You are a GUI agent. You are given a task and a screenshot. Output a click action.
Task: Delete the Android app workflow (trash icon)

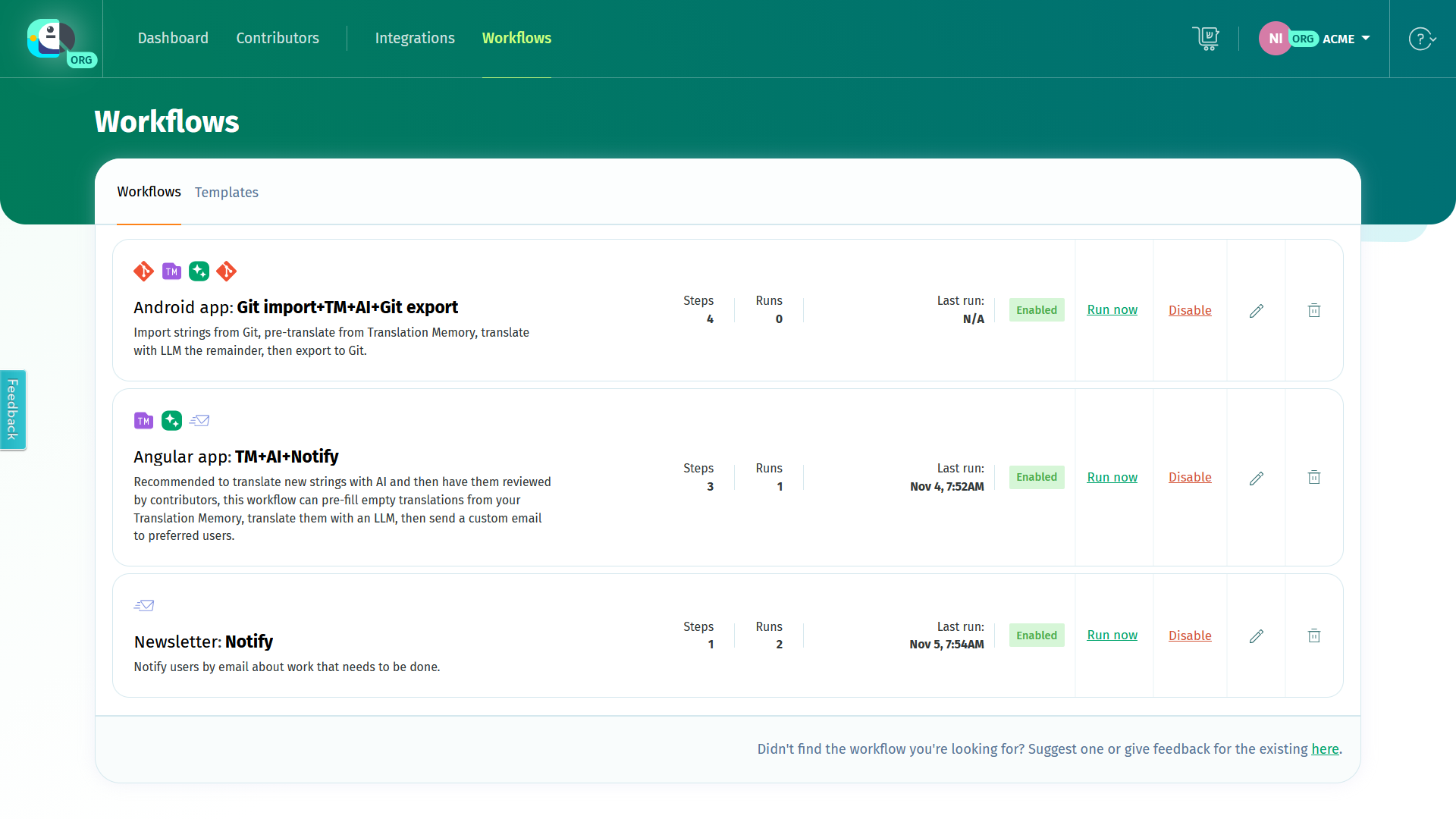click(1314, 310)
